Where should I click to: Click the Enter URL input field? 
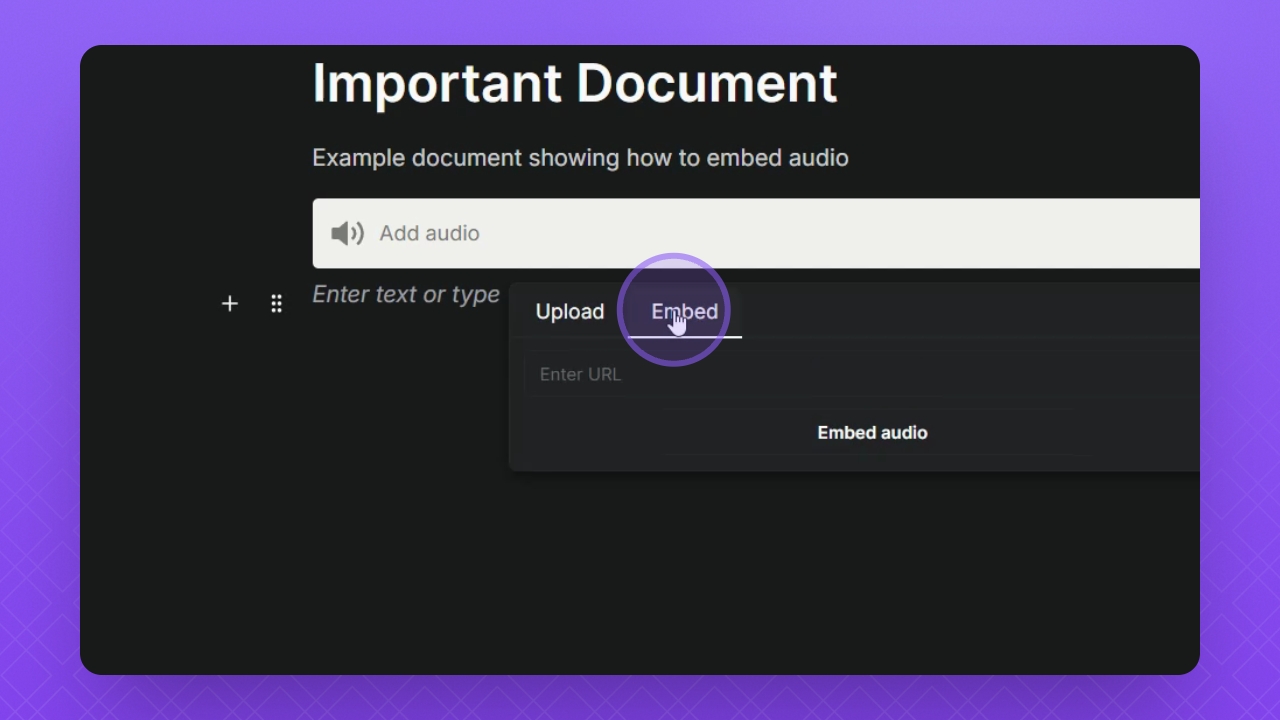point(862,374)
